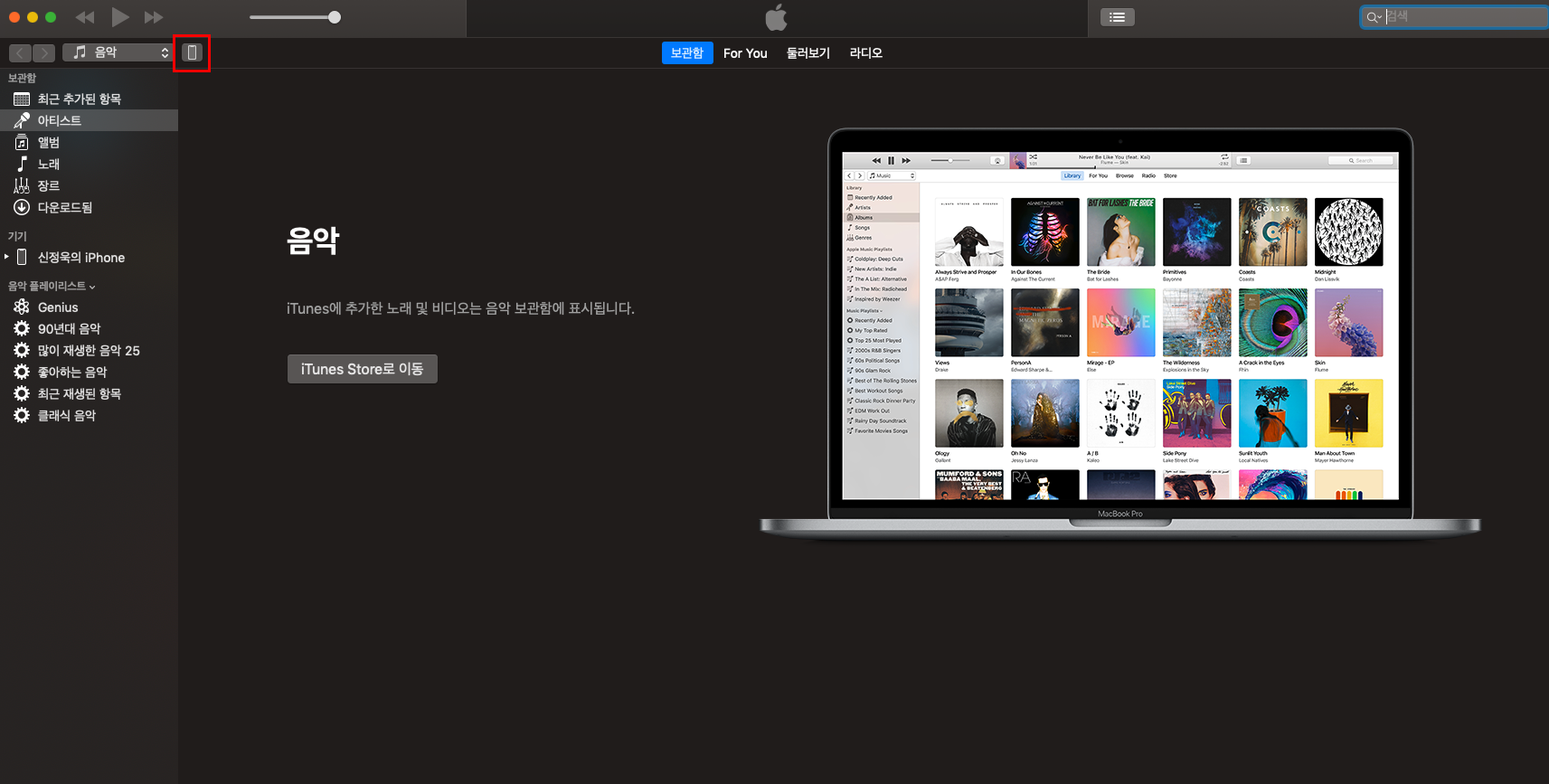Adjust the volume slider knob
The image size is (1549, 784).
click(x=335, y=17)
